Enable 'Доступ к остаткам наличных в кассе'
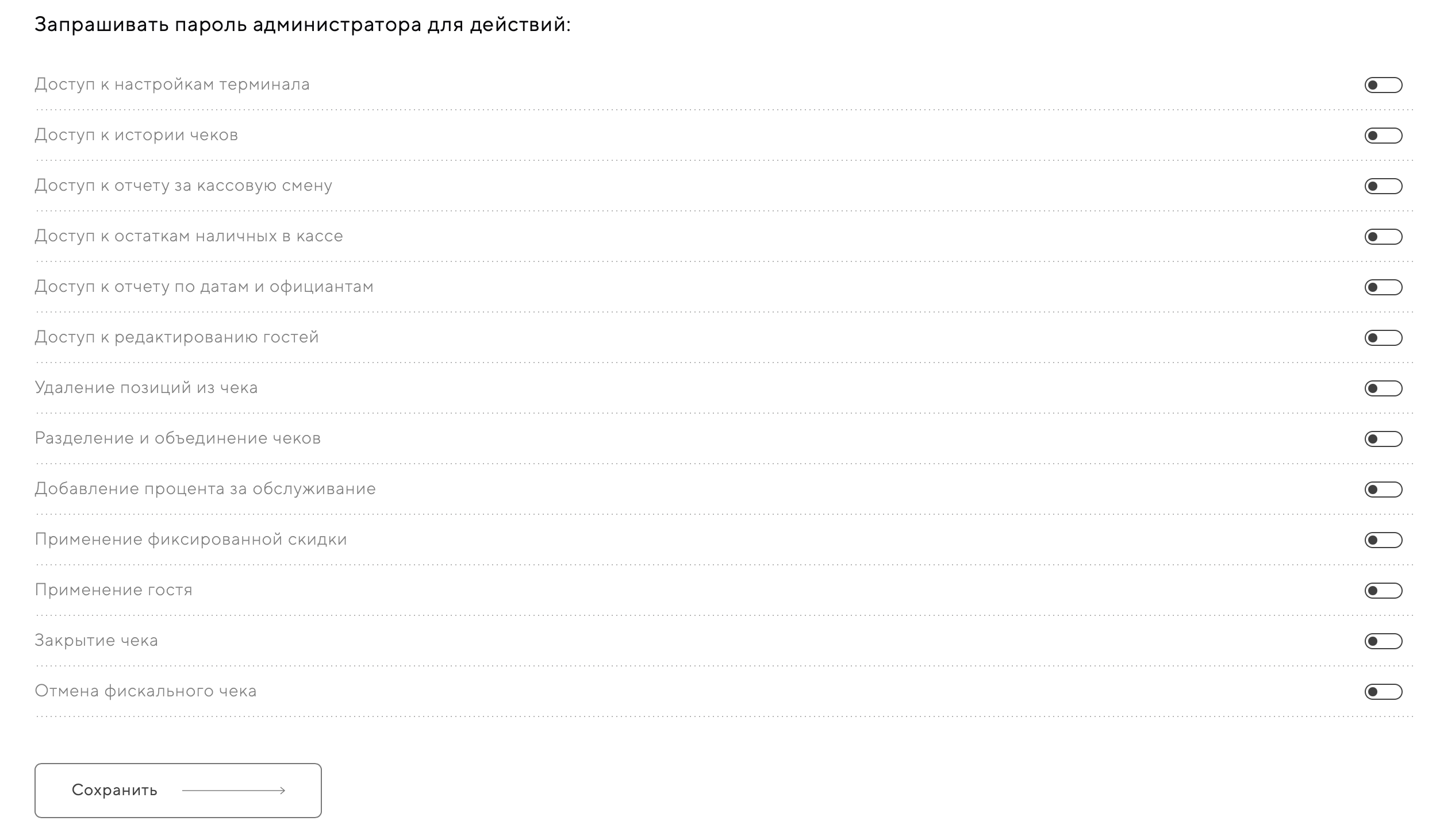The width and height of the screenshot is (1436, 840). click(1383, 237)
